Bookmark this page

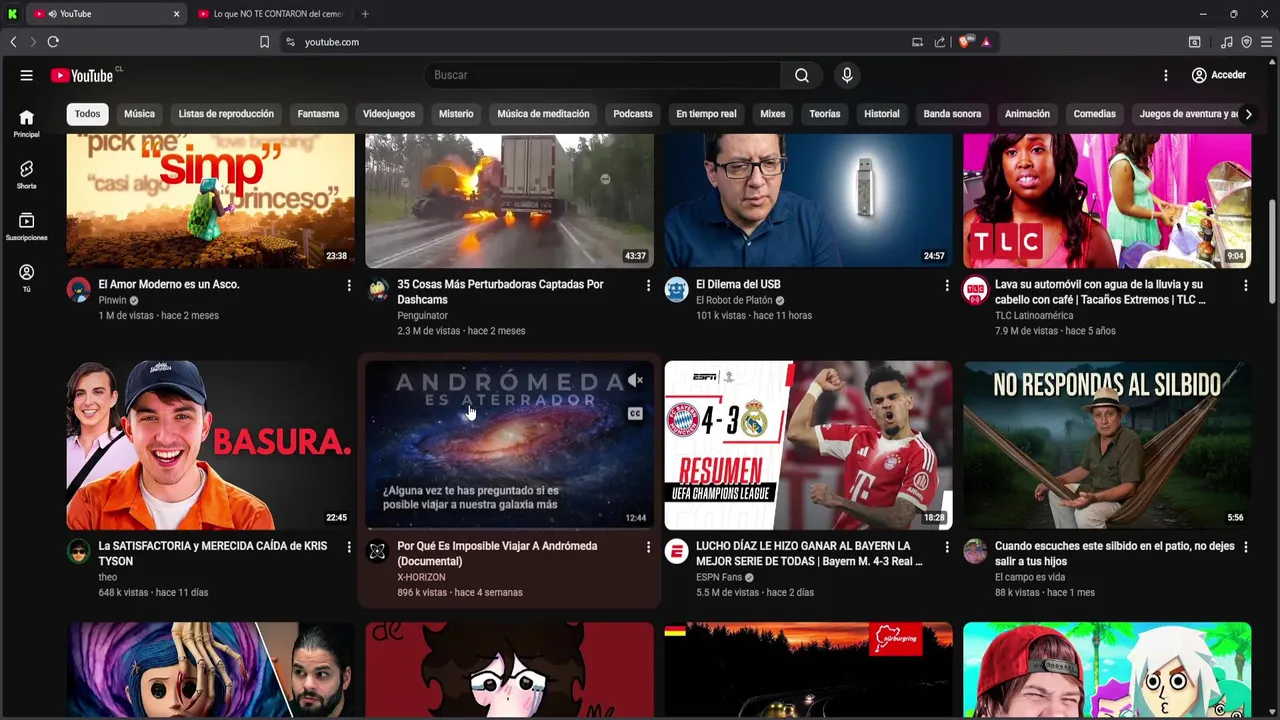[x=264, y=42]
